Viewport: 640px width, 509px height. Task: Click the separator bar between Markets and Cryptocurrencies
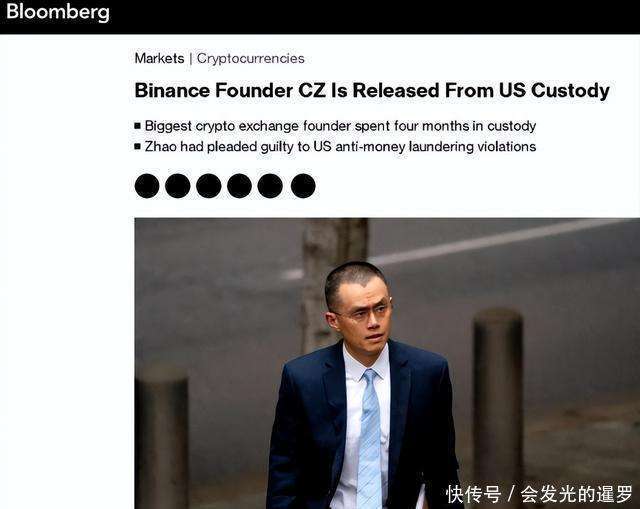click(191, 59)
